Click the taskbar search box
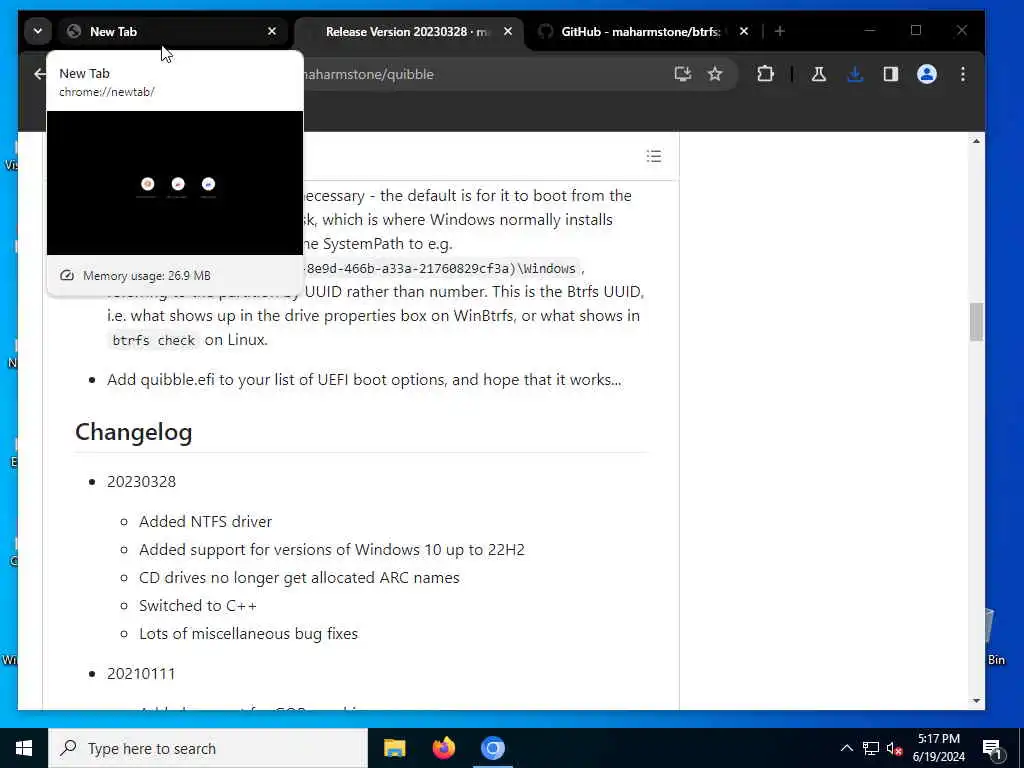This screenshot has height=768, width=1024. coord(208,748)
